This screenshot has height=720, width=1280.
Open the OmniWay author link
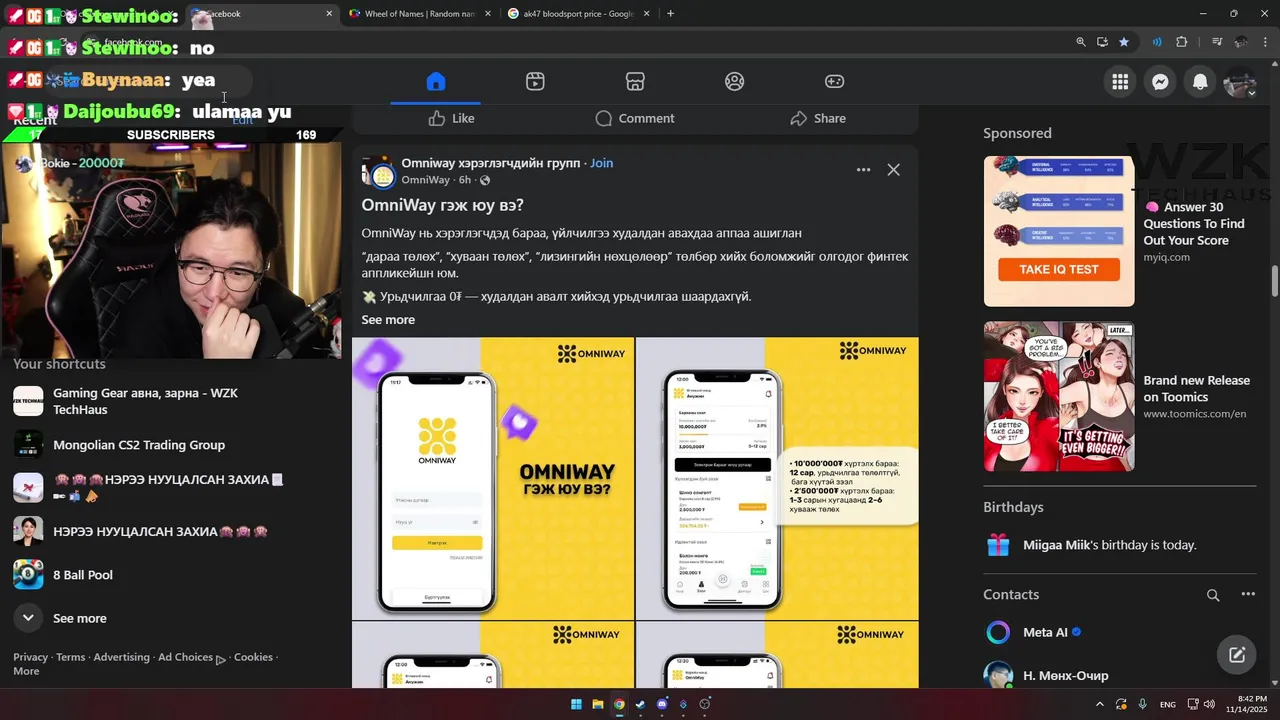[x=425, y=180]
